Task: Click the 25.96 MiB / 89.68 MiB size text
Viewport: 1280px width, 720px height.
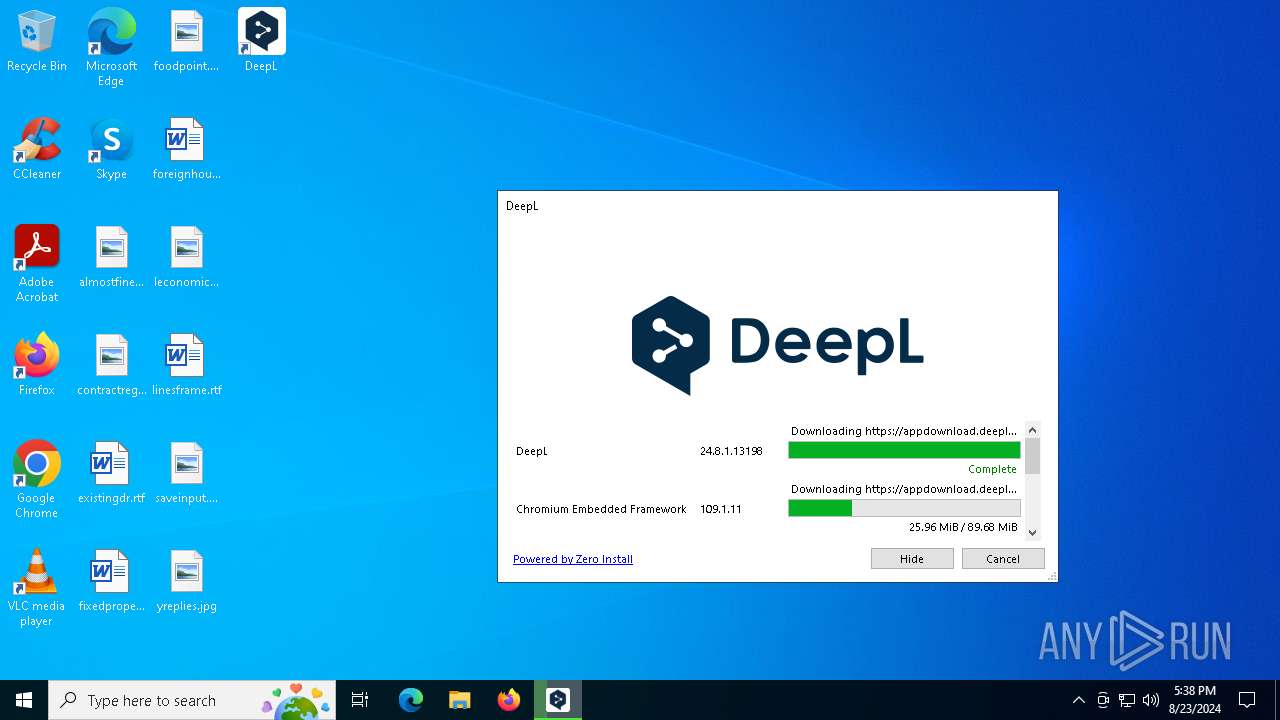Action: 963,527
